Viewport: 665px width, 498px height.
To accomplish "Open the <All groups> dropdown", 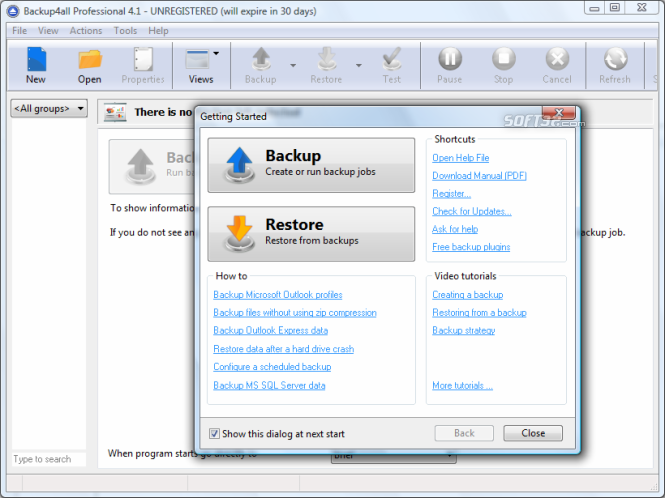I will coord(49,109).
